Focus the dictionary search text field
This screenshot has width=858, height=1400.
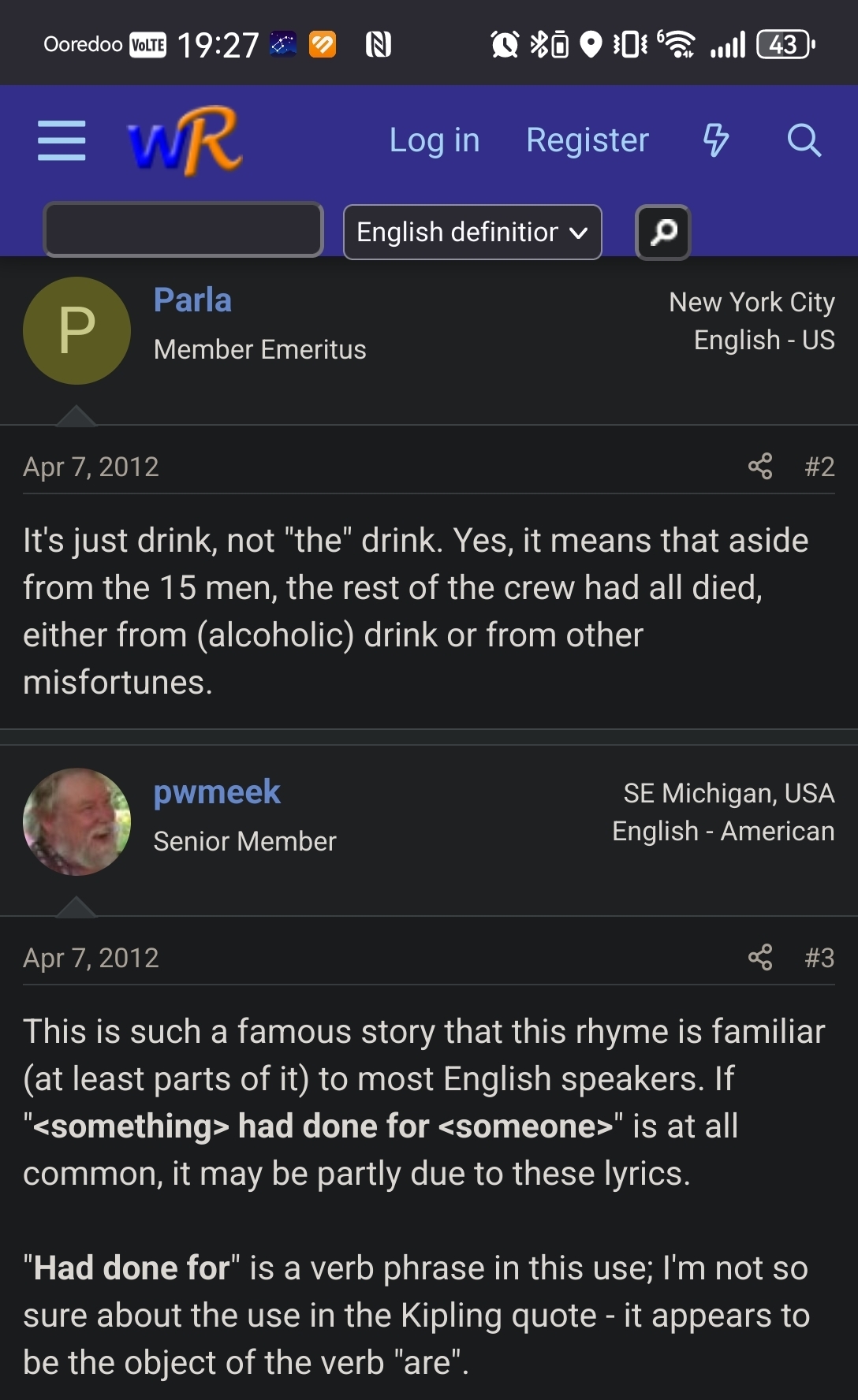point(184,230)
